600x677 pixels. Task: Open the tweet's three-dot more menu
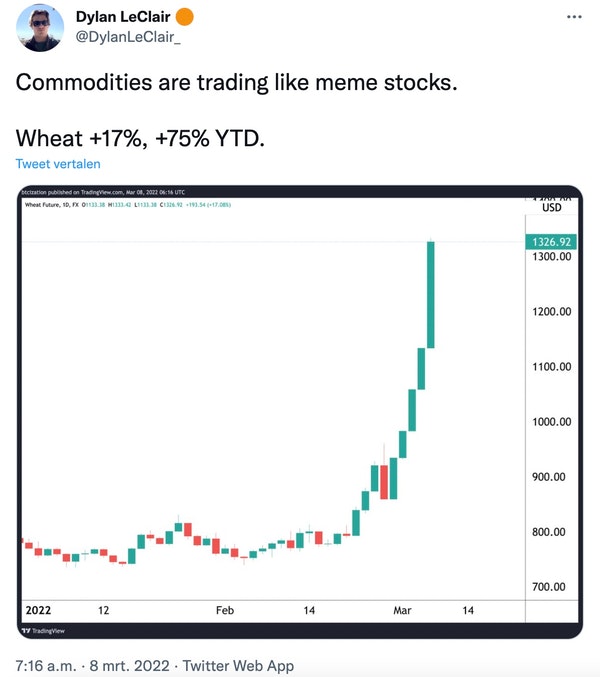(573, 17)
